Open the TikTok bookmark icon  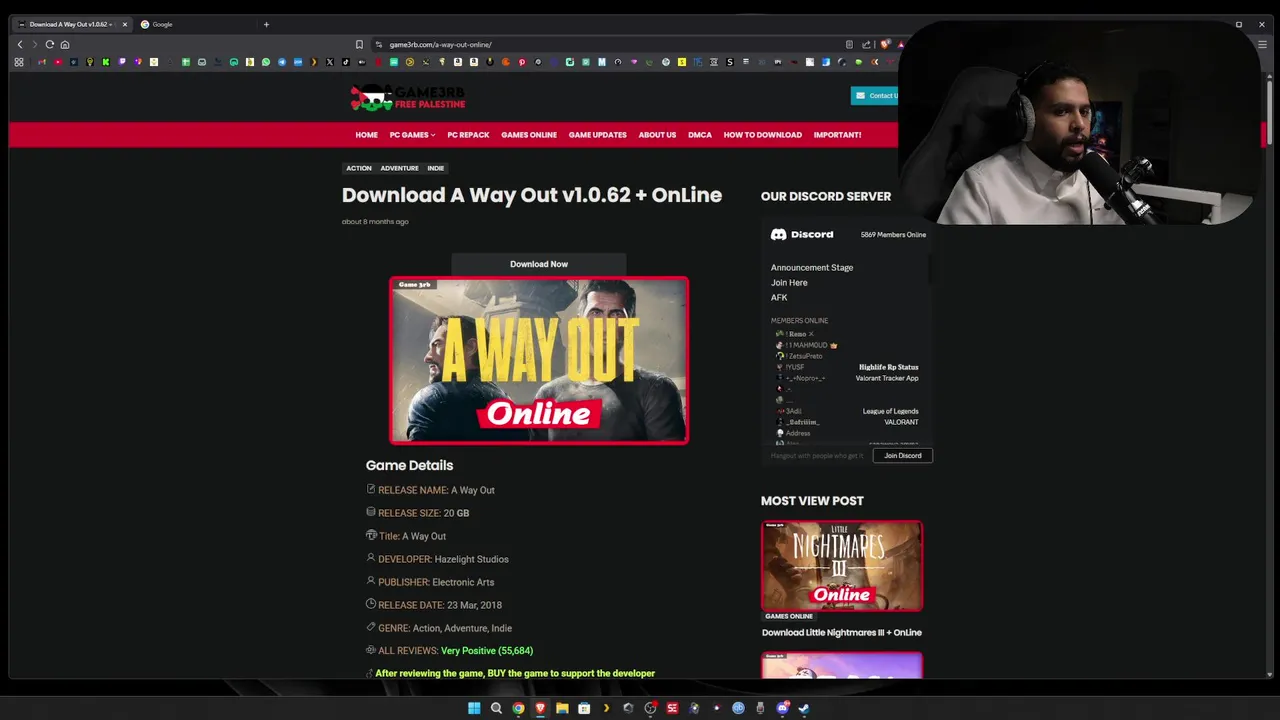(x=346, y=62)
